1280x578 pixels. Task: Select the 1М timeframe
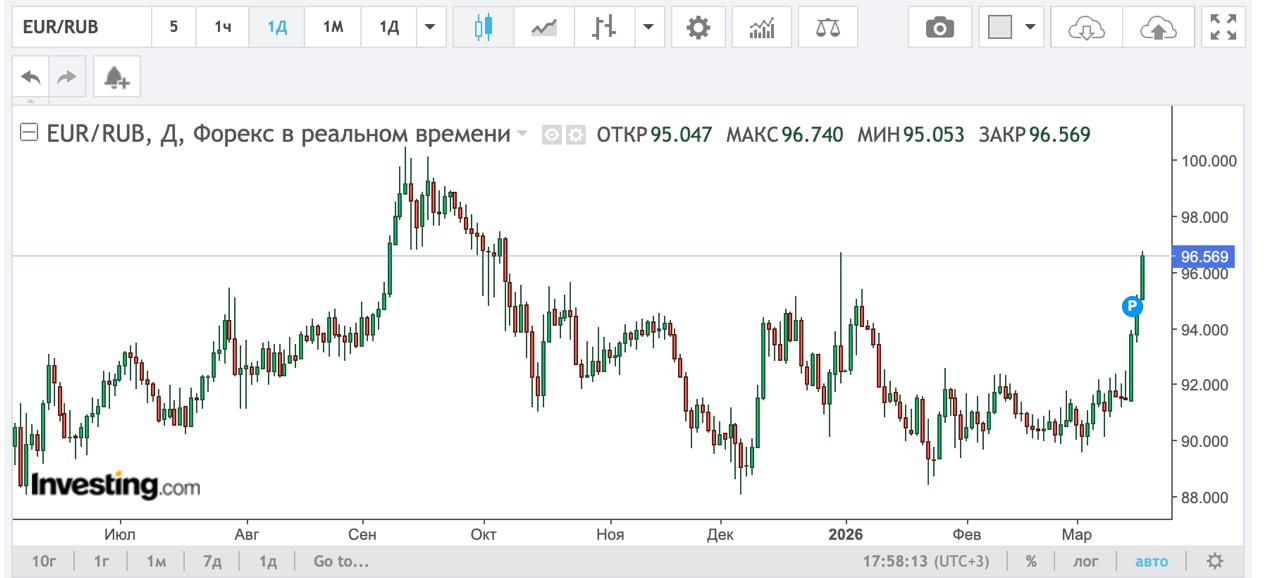tap(333, 27)
